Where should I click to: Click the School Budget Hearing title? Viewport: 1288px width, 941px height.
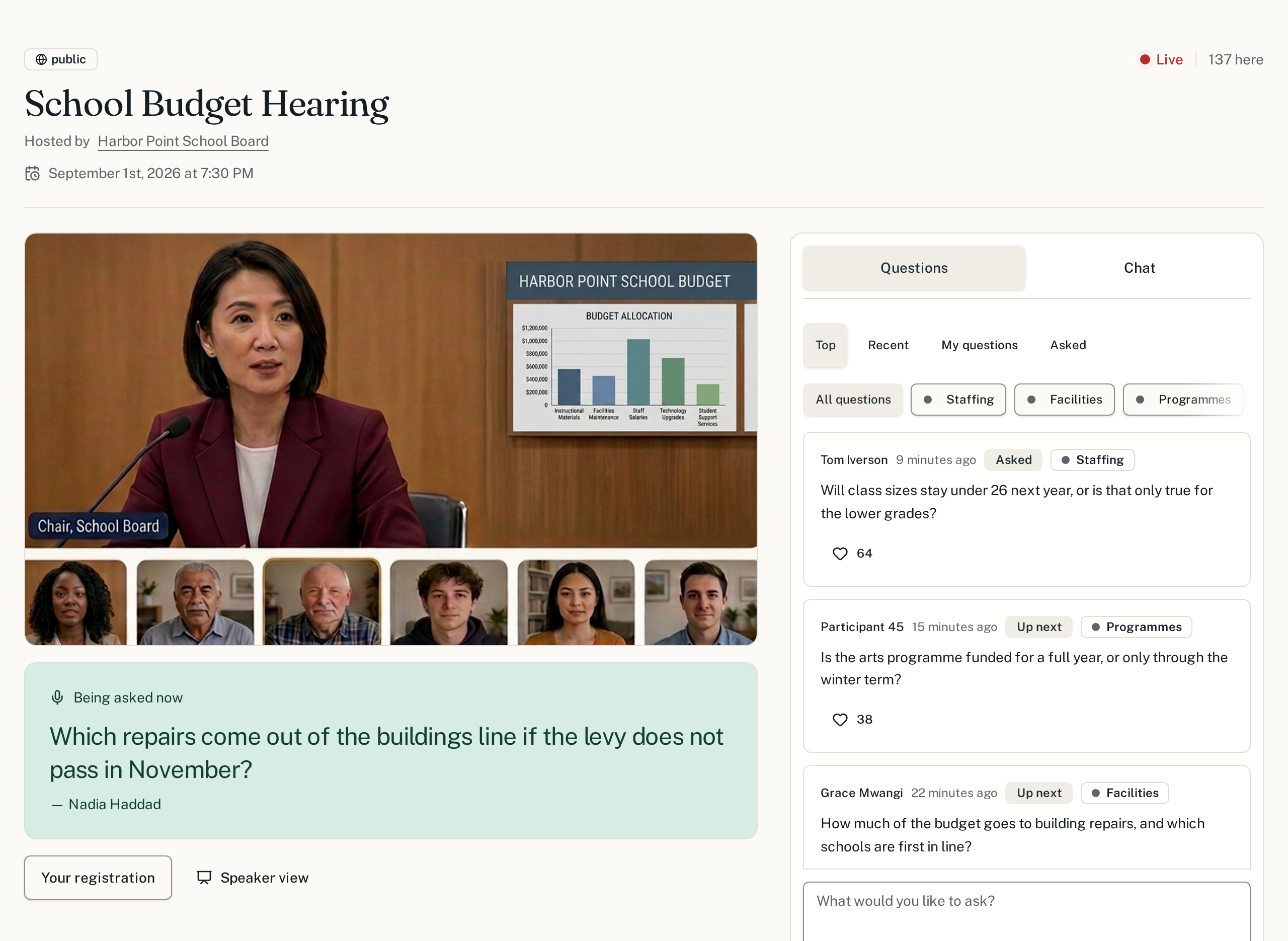(x=207, y=104)
